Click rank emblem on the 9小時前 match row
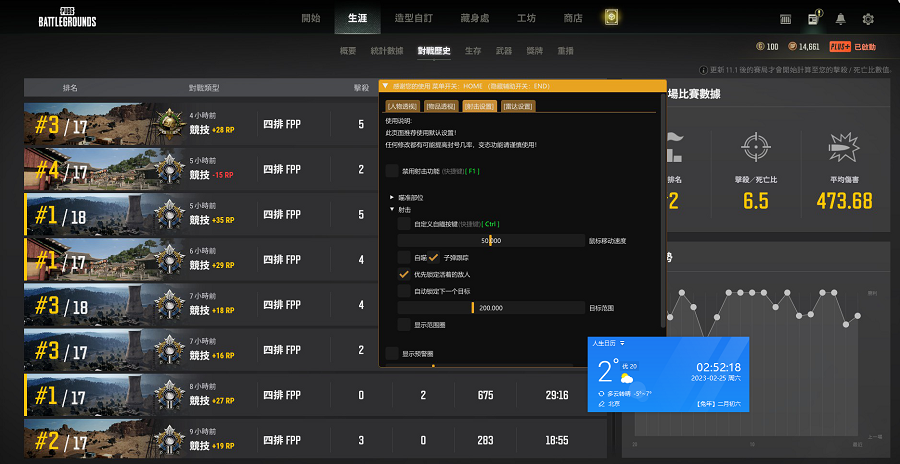Screen dimensions: 900x464 pos(169,440)
